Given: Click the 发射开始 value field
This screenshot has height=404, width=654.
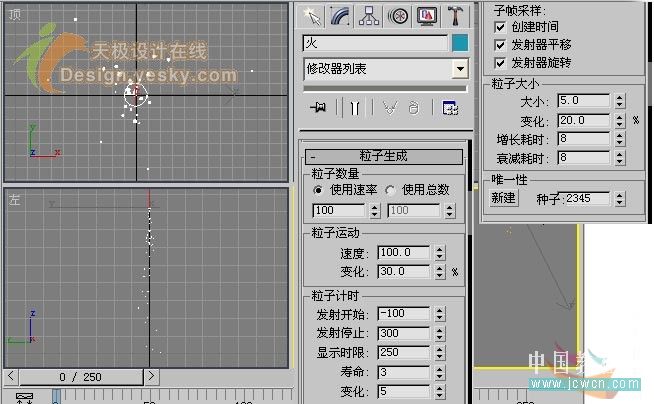Looking at the screenshot, I should pyautogui.click(x=404, y=314).
